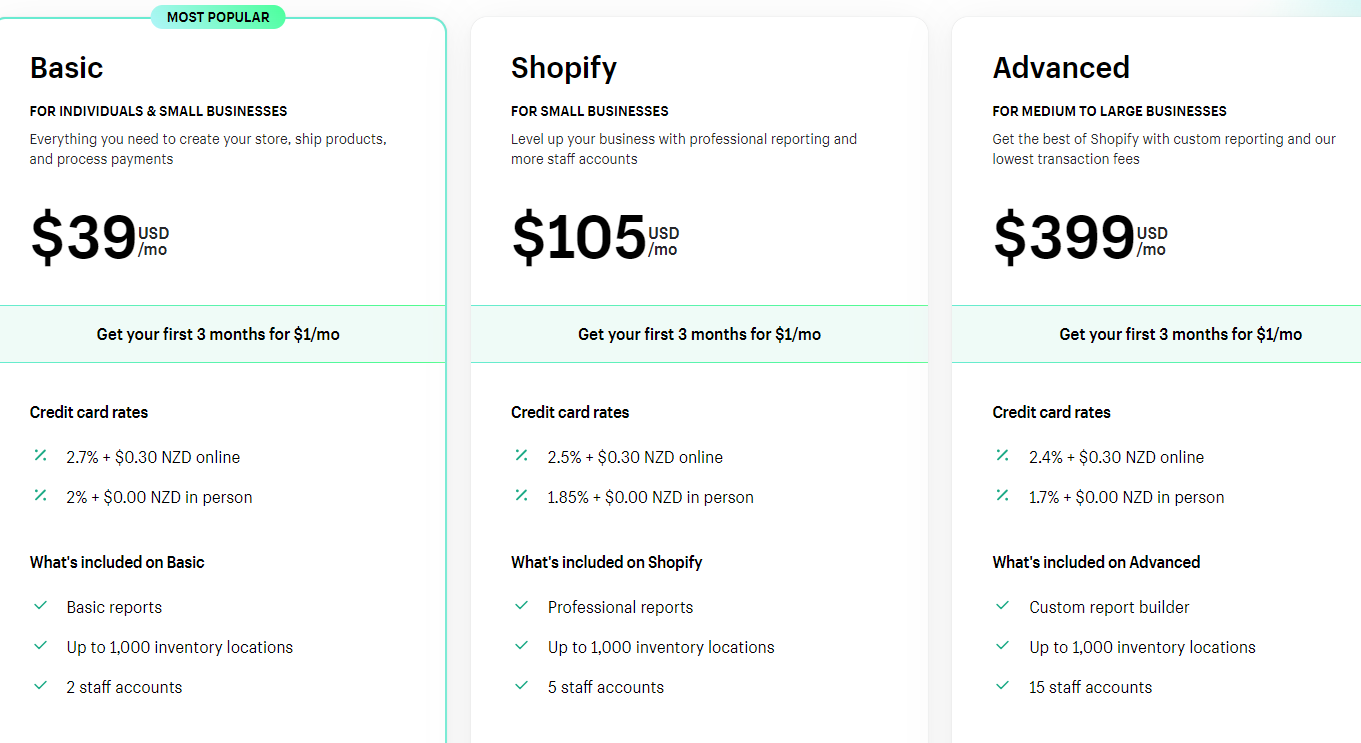Click the checkmark icon beside Basic reports
Screen dimensions: 1361x743
click(40, 606)
